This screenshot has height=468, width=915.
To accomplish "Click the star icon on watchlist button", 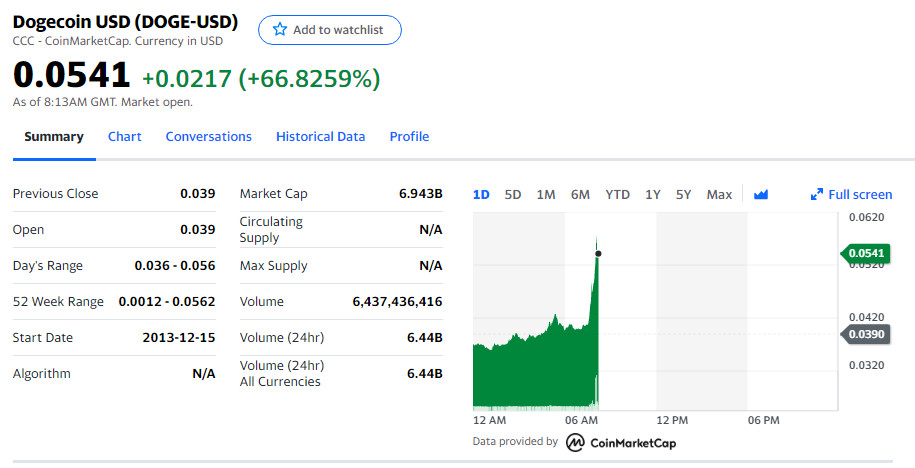I will (x=280, y=30).
